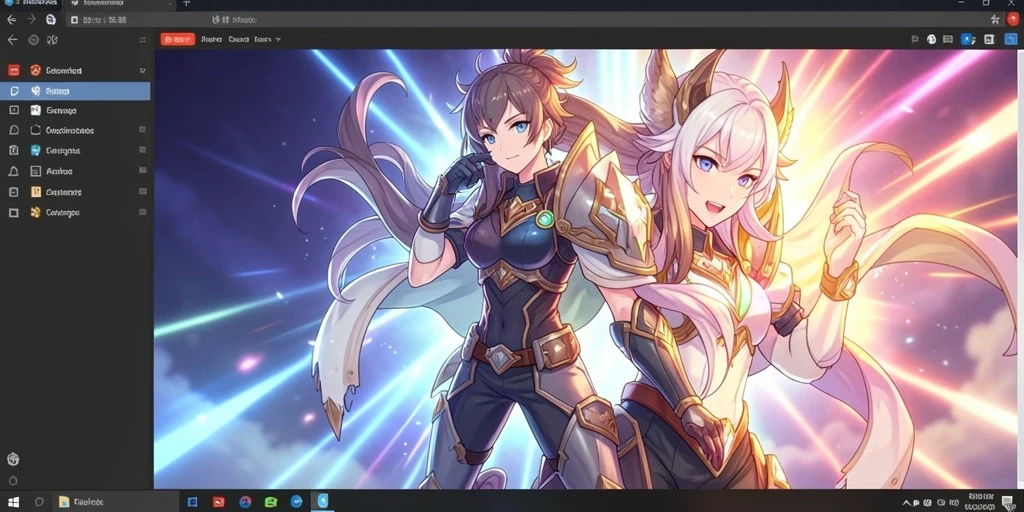Click the blue square button at the toolbar's far right
The width and height of the screenshot is (1024, 512).
tap(1012, 39)
